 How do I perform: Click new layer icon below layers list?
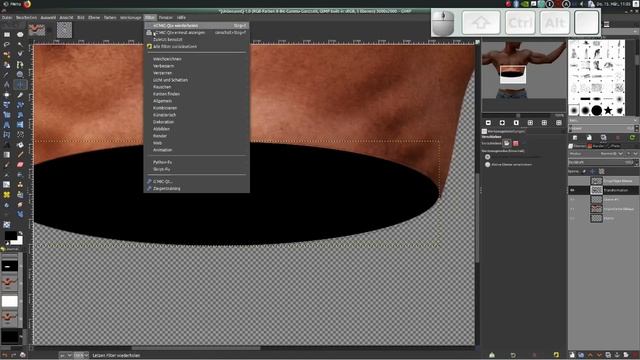pyautogui.click(x=572, y=355)
